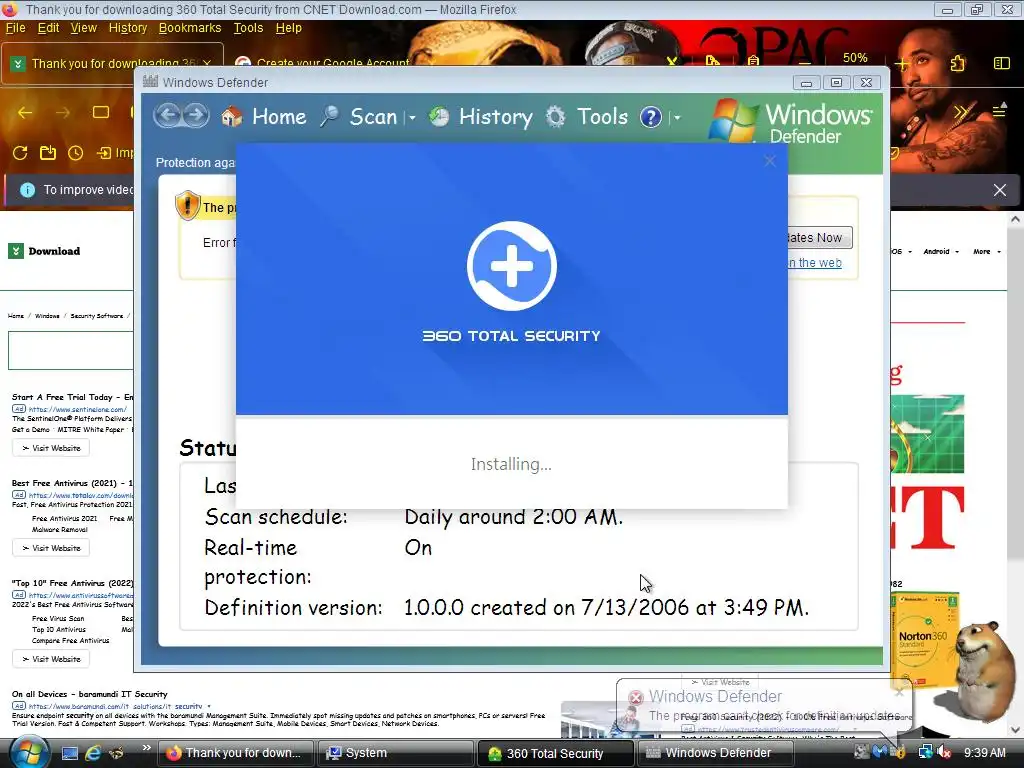The width and height of the screenshot is (1024, 768).
Task: Show more Firefox toolbar tools chevron
Action: click(x=960, y=112)
